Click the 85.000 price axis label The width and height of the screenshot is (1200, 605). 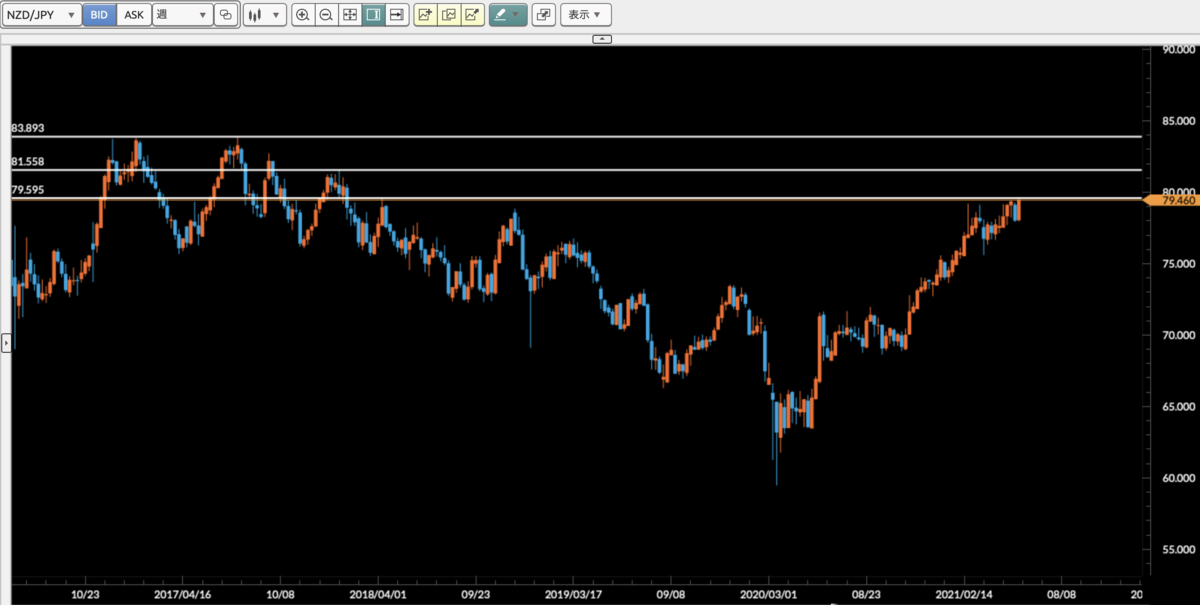pos(1179,122)
